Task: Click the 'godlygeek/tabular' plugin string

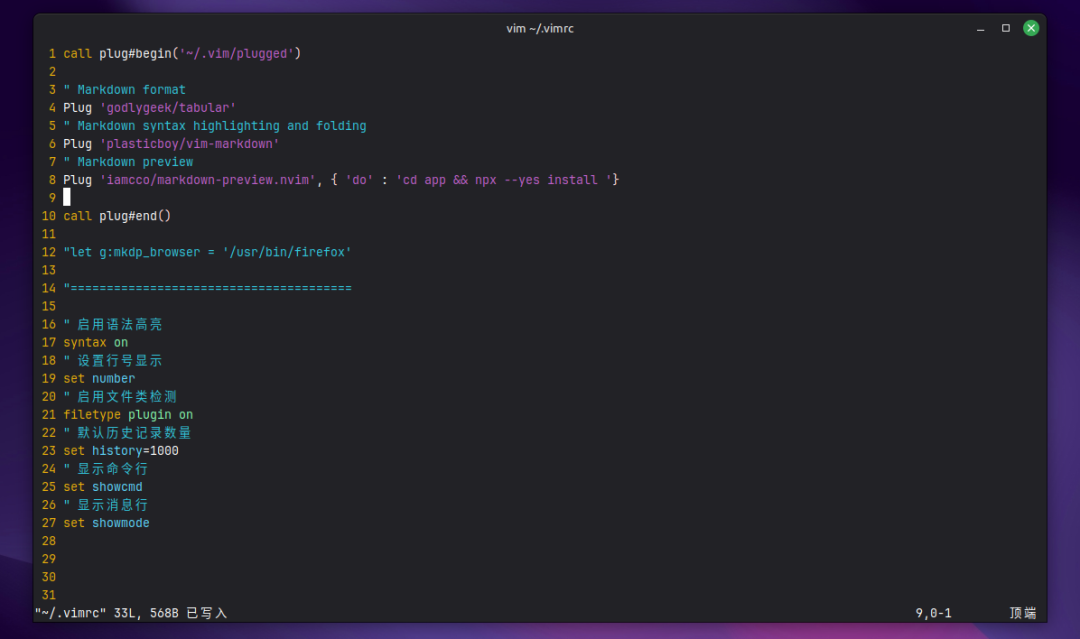Action: 168,107
